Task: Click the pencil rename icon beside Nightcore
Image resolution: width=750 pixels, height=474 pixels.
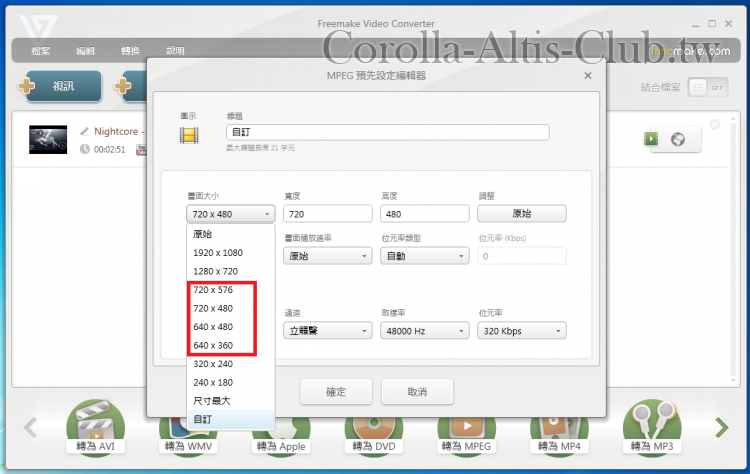Action: [85, 131]
